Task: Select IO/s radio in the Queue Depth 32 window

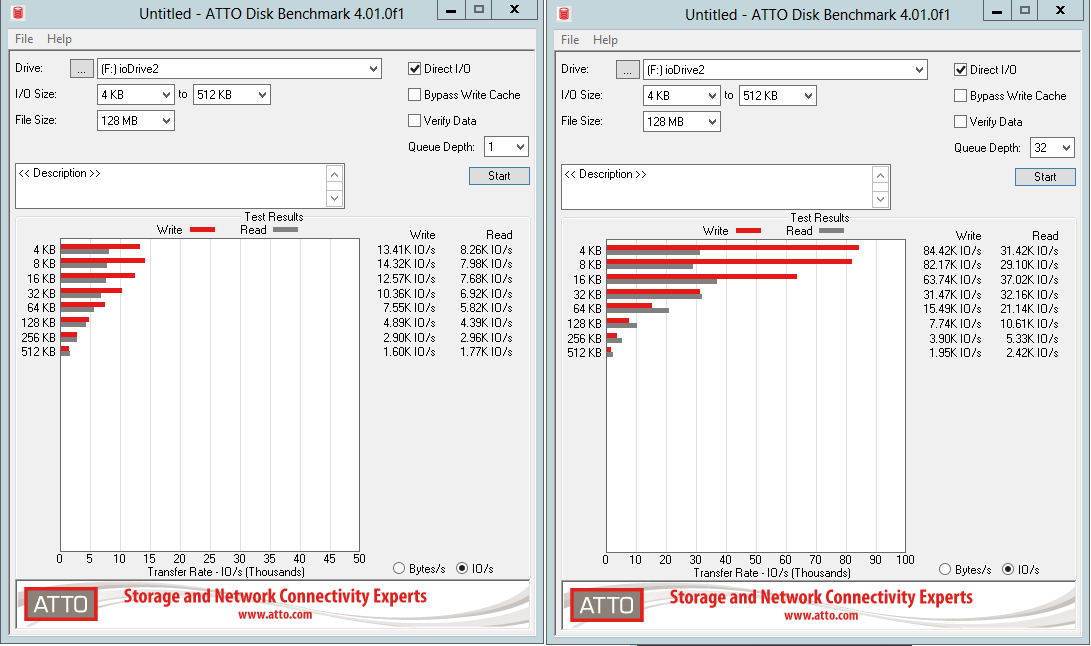Action: point(1008,569)
